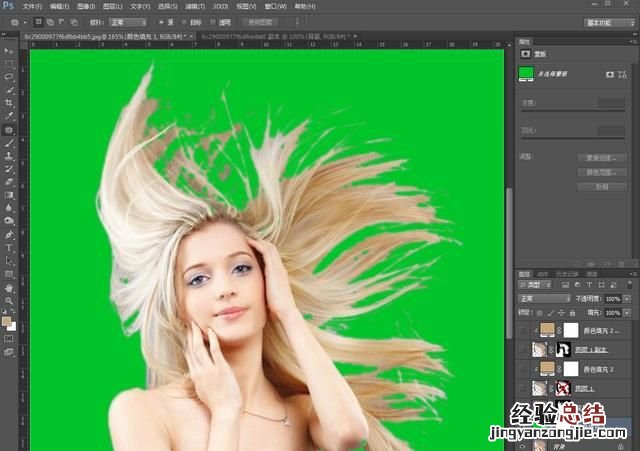Viewport: 640px width, 451px height.
Task: Open the 基本功能 workspace dropdown
Action: (608, 21)
